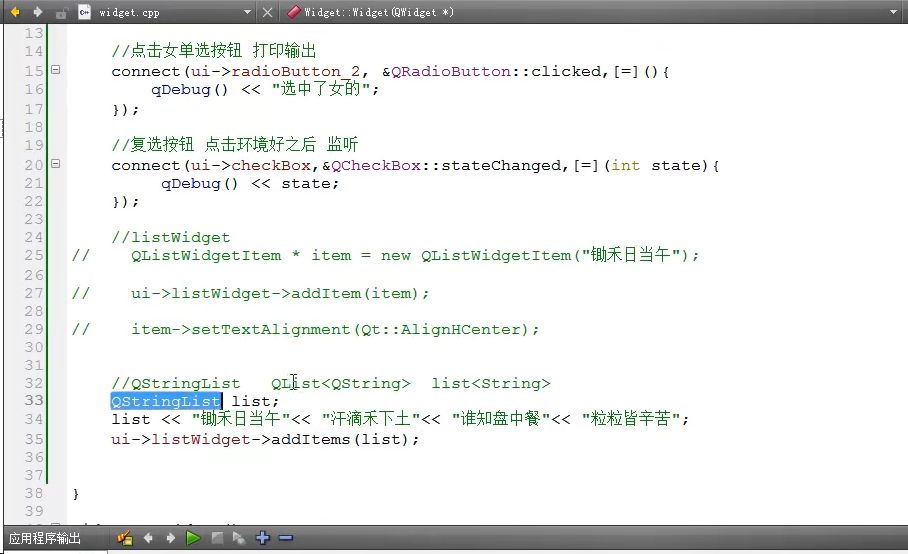Click the selected QStringList on line 33
Screen dimensions: 908x554
[x=166, y=401]
